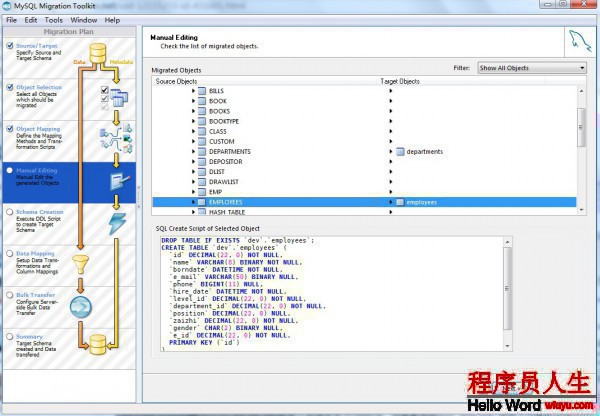
Task: Click the Summary target database icon
Action: coord(98,344)
